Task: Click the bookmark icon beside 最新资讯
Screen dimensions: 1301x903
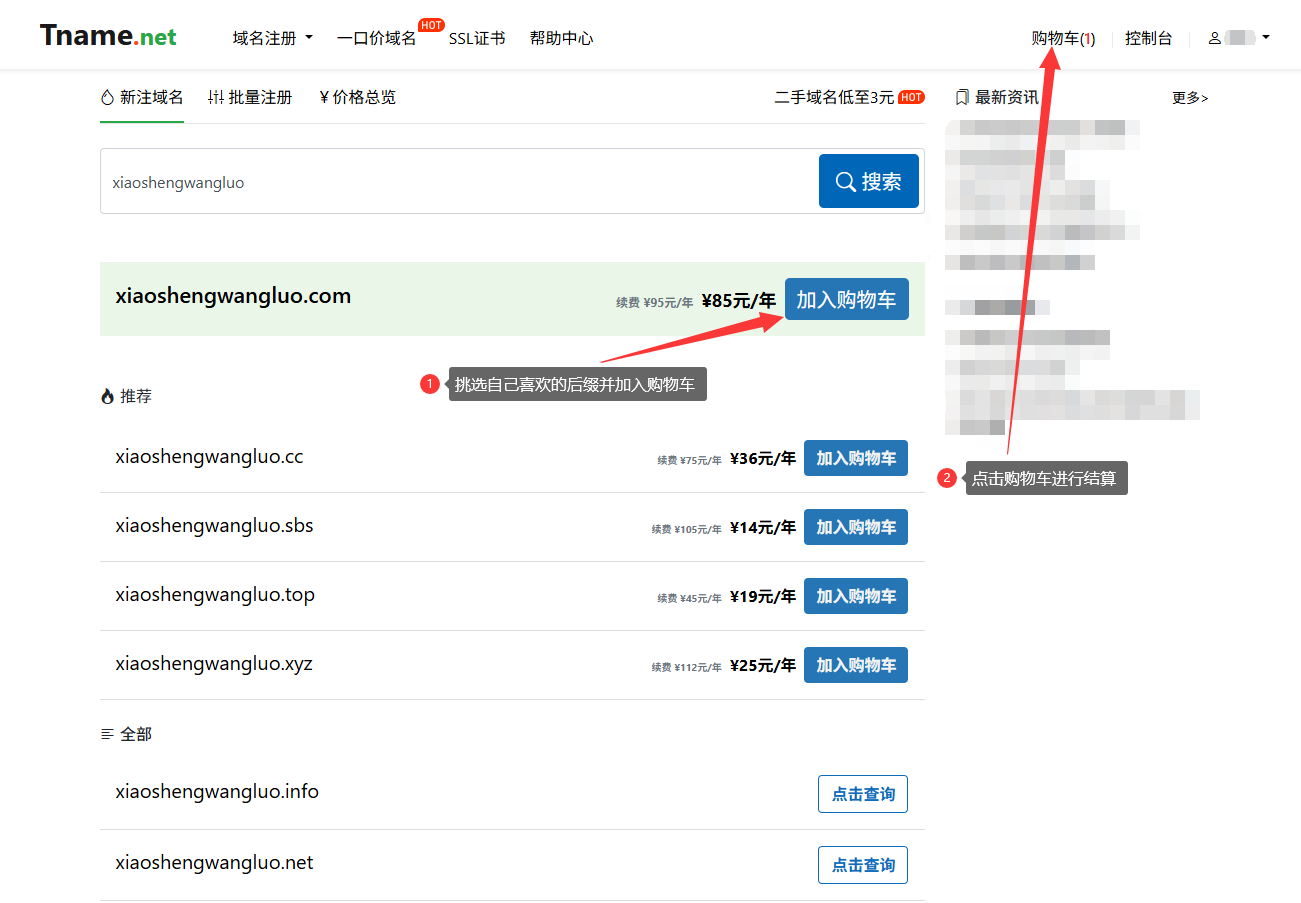Action: (x=962, y=97)
